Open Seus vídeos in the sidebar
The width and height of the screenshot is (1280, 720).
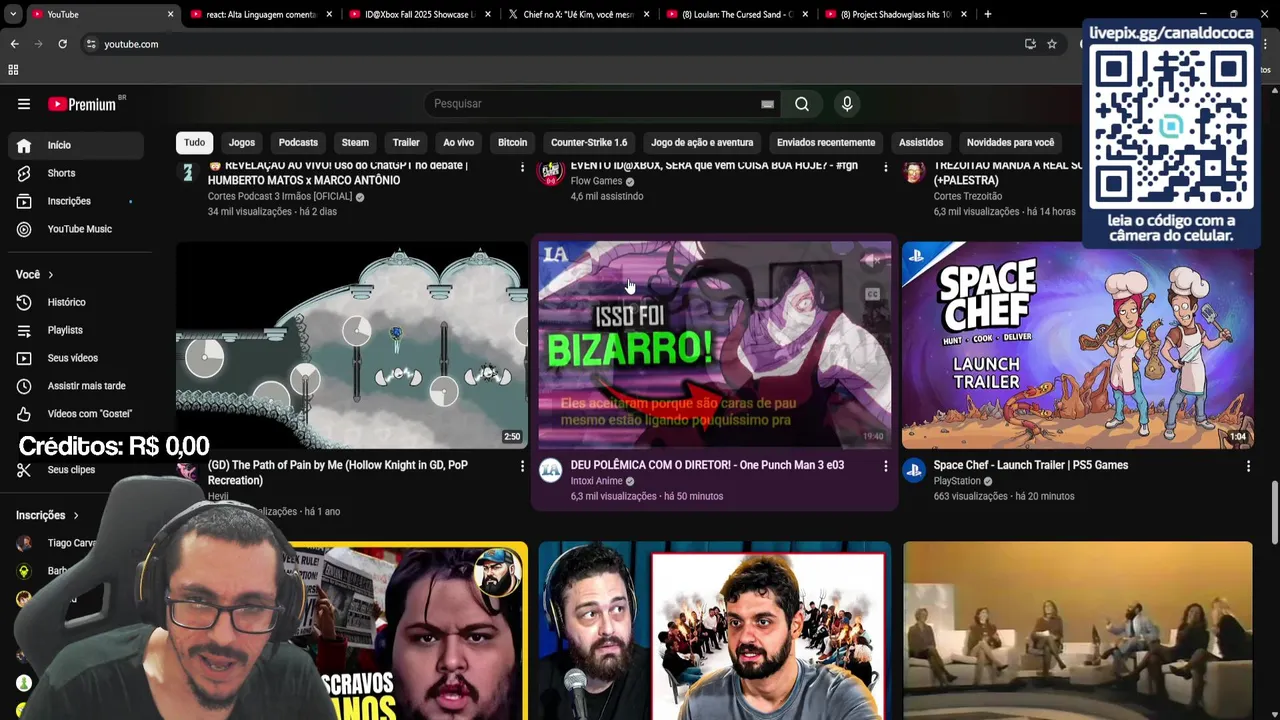click(76, 358)
